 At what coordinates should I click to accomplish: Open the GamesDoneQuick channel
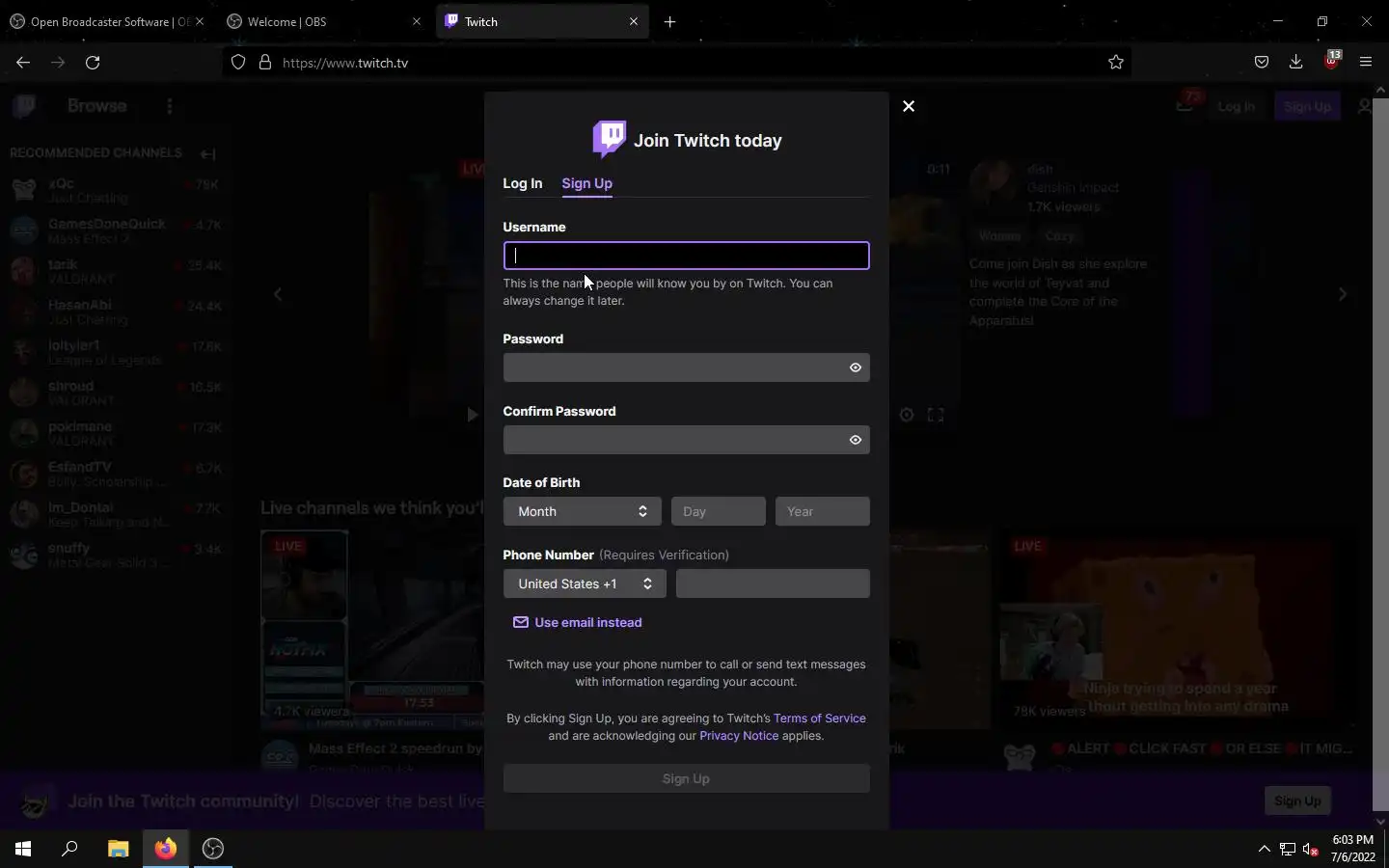pyautogui.click(x=115, y=231)
